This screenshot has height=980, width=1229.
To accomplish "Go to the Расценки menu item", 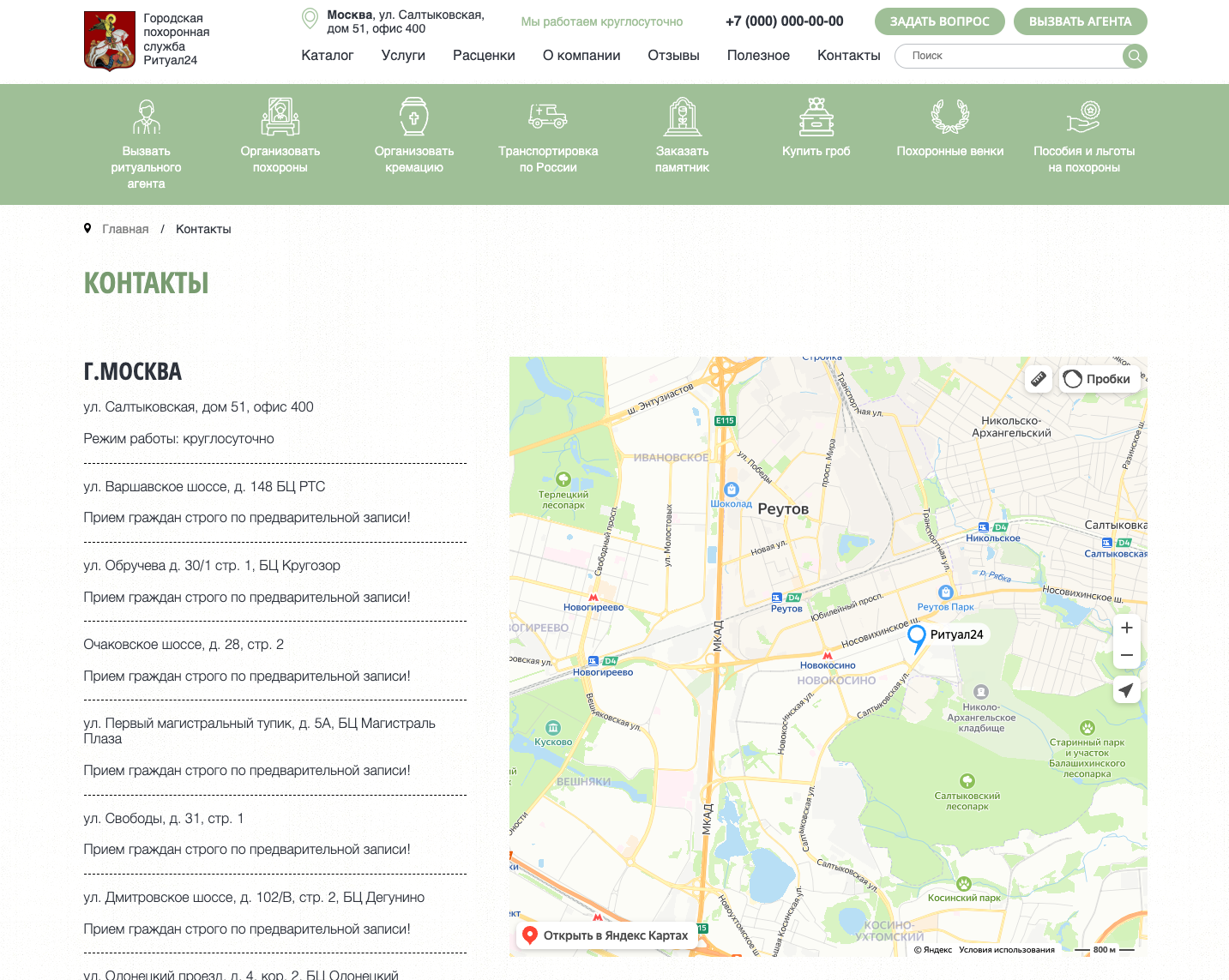I will click(484, 56).
